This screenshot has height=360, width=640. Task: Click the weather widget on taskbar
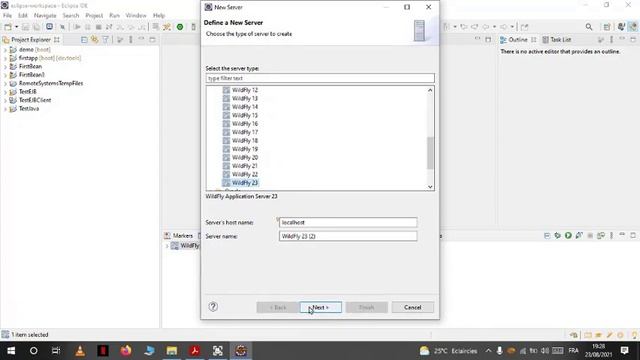(448, 351)
